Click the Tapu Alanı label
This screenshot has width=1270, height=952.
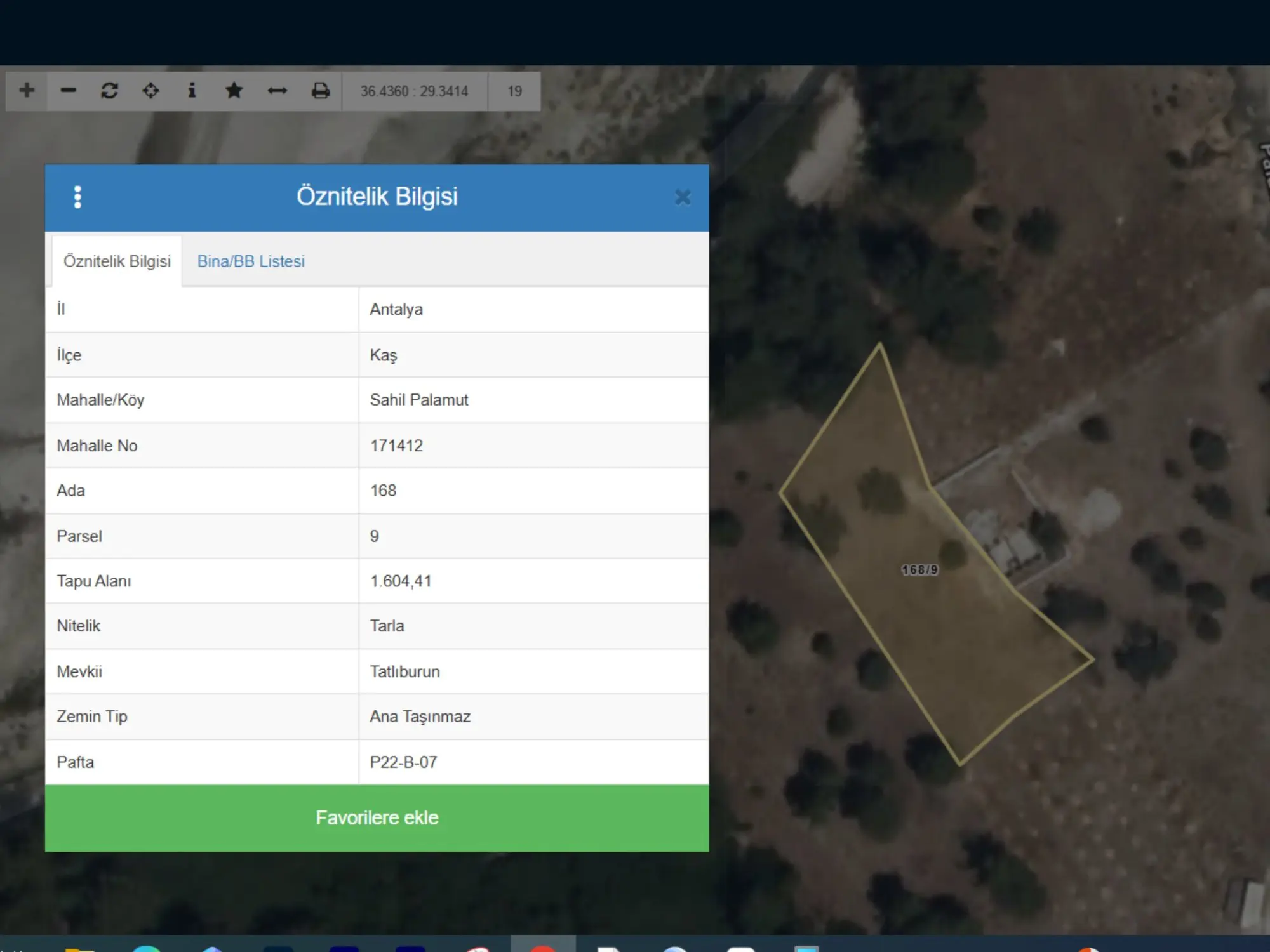point(94,581)
